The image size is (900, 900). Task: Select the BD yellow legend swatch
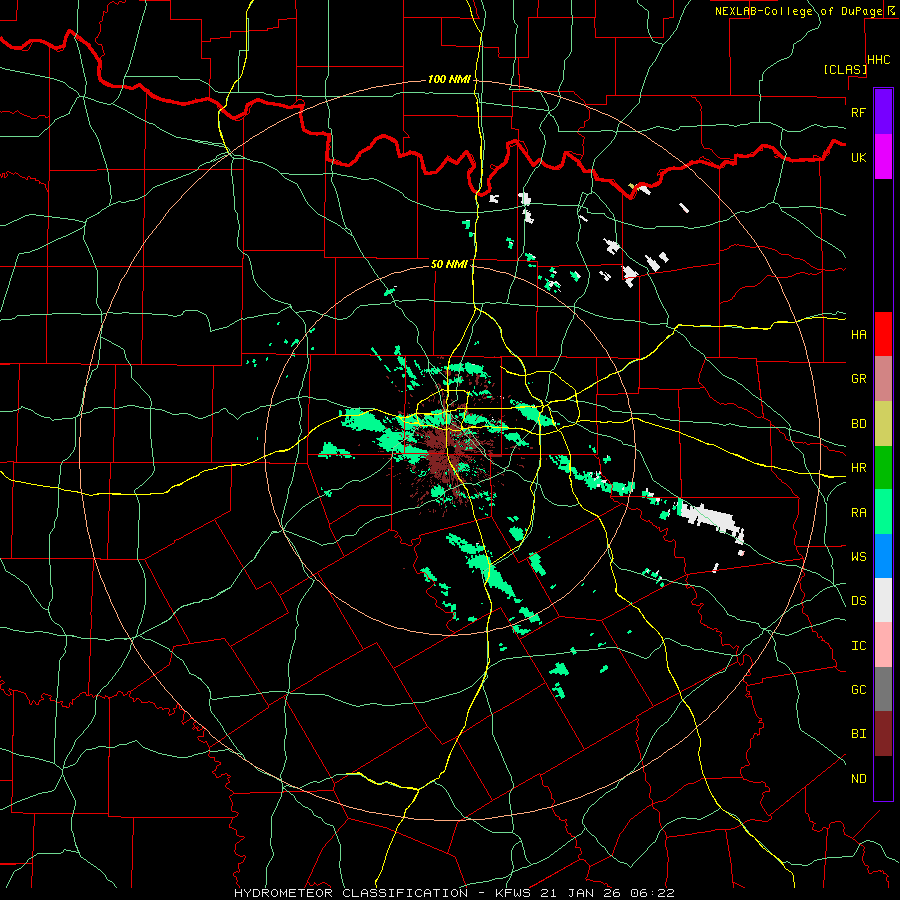click(883, 424)
